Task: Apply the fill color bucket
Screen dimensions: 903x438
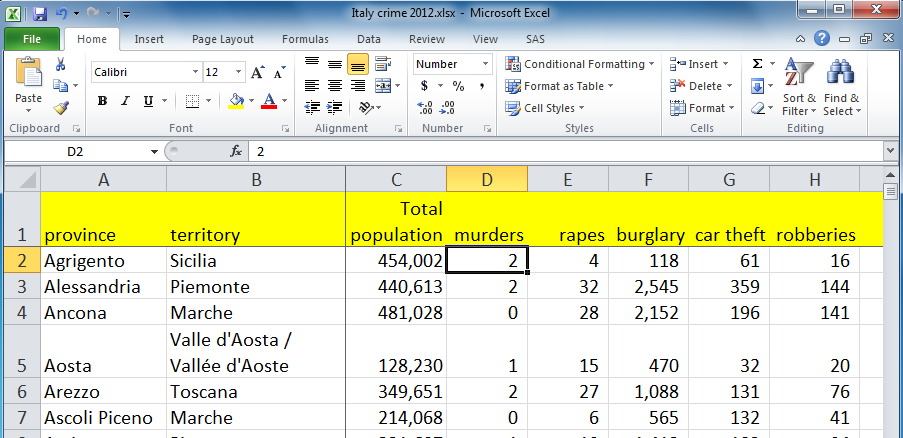Action: tap(236, 101)
